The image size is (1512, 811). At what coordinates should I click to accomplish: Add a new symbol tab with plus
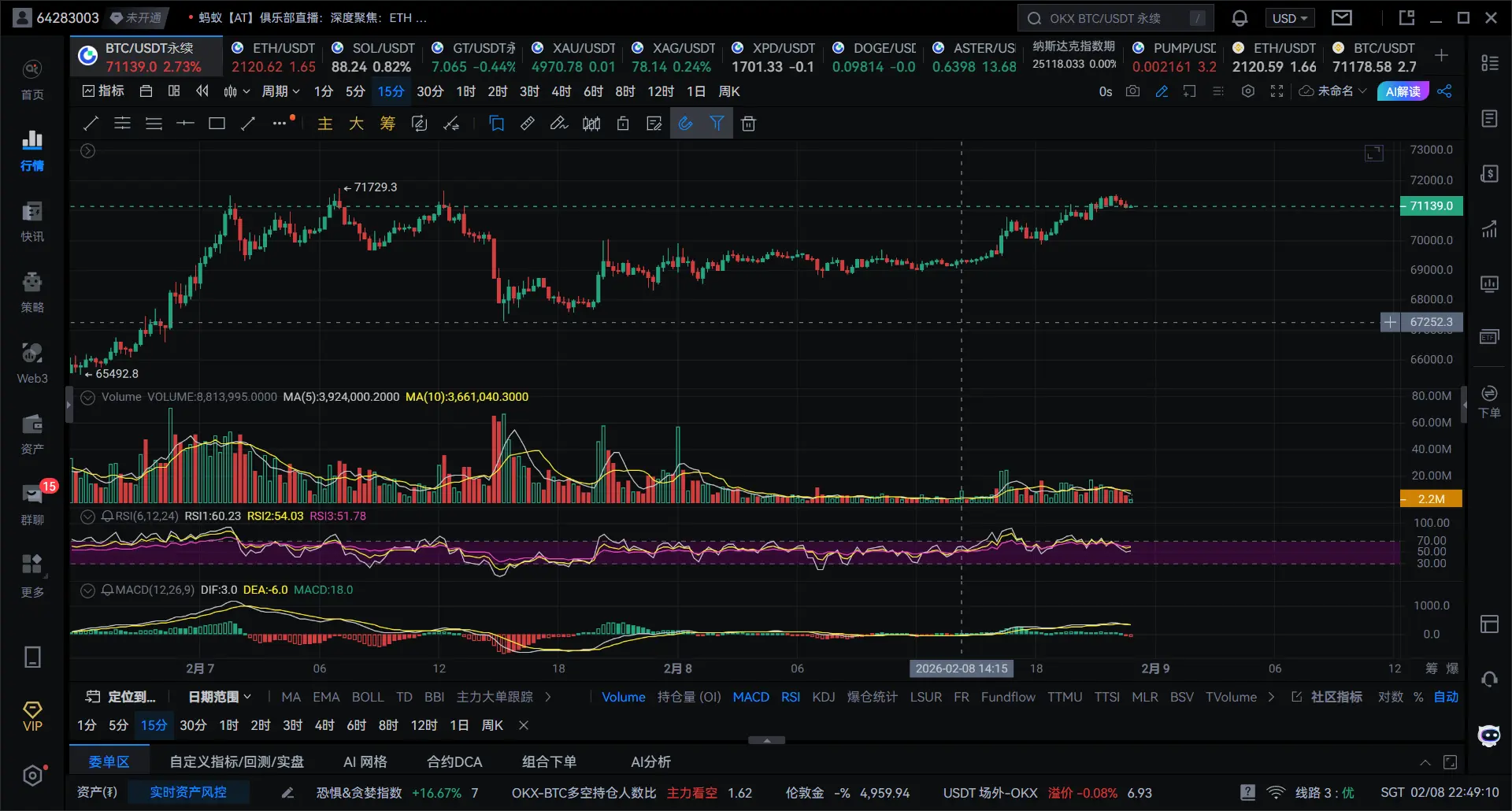click(1441, 55)
